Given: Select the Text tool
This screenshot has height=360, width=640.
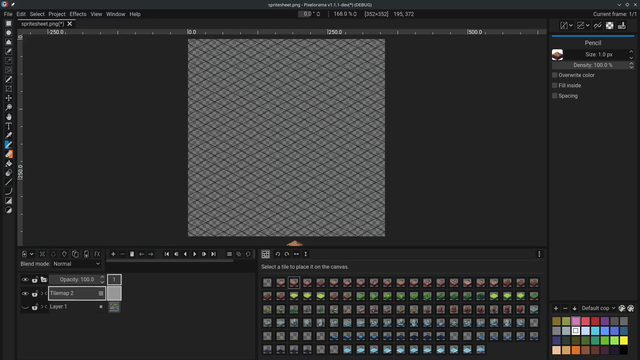Looking at the screenshot, I should [x=9, y=126].
